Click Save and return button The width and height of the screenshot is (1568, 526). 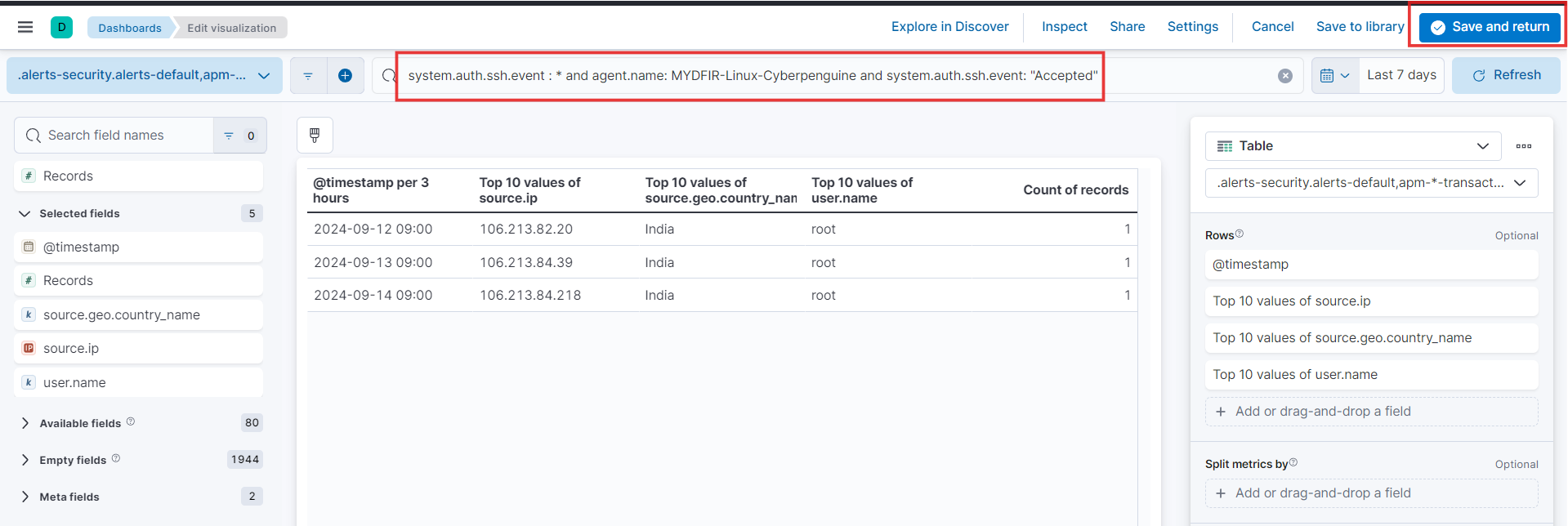point(1490,27)
